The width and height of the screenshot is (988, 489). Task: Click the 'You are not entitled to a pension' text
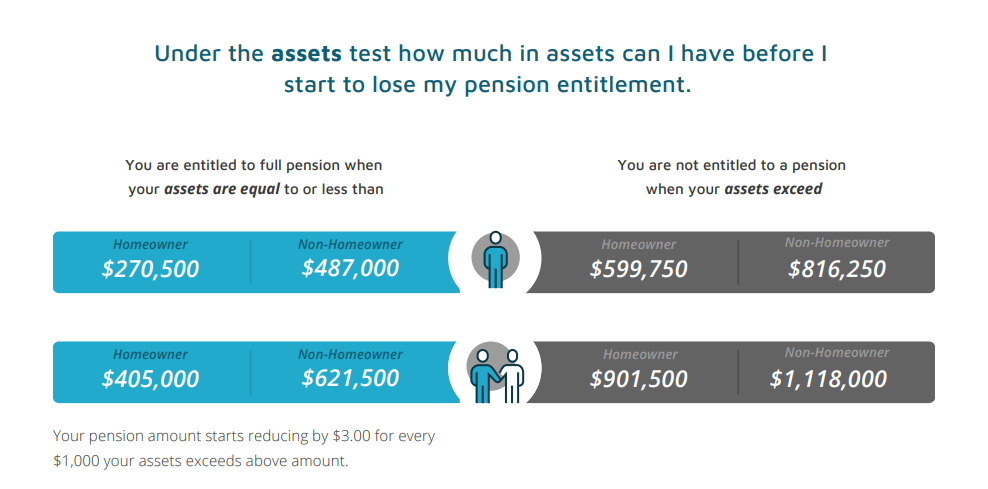tap(732, 166)
